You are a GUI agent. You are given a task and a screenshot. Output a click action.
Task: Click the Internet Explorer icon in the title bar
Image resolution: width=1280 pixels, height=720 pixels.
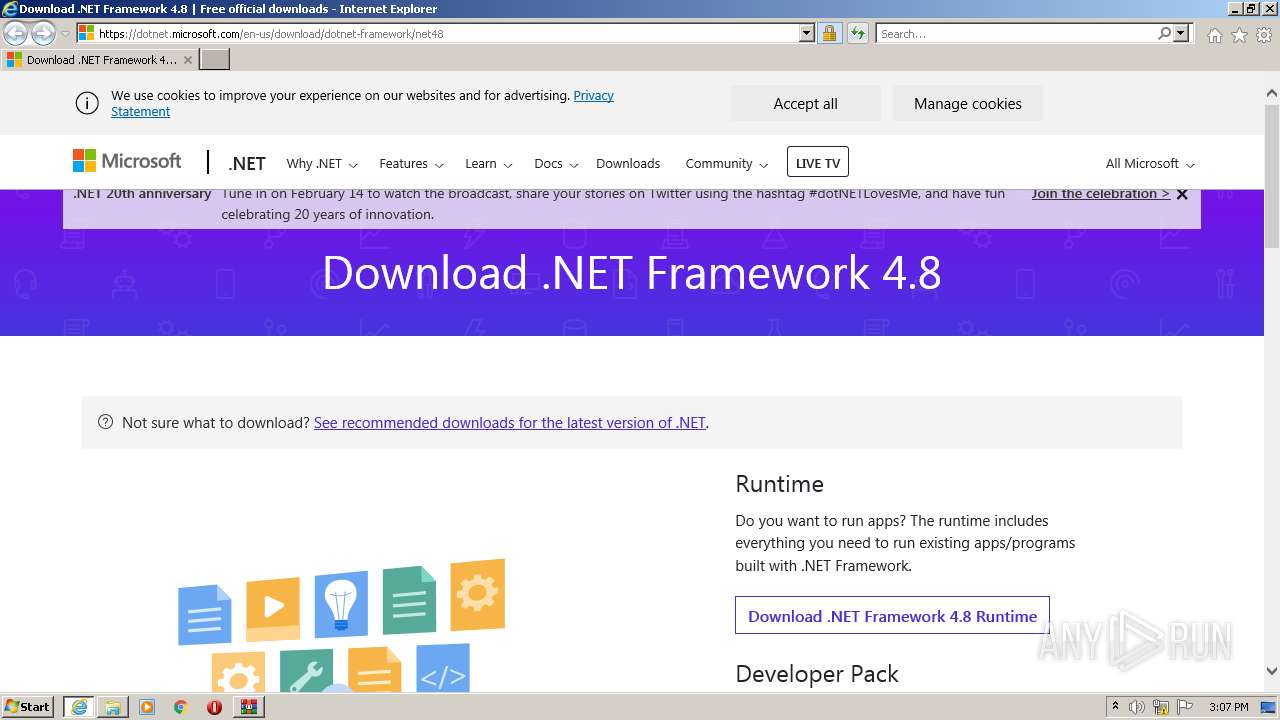9,9
